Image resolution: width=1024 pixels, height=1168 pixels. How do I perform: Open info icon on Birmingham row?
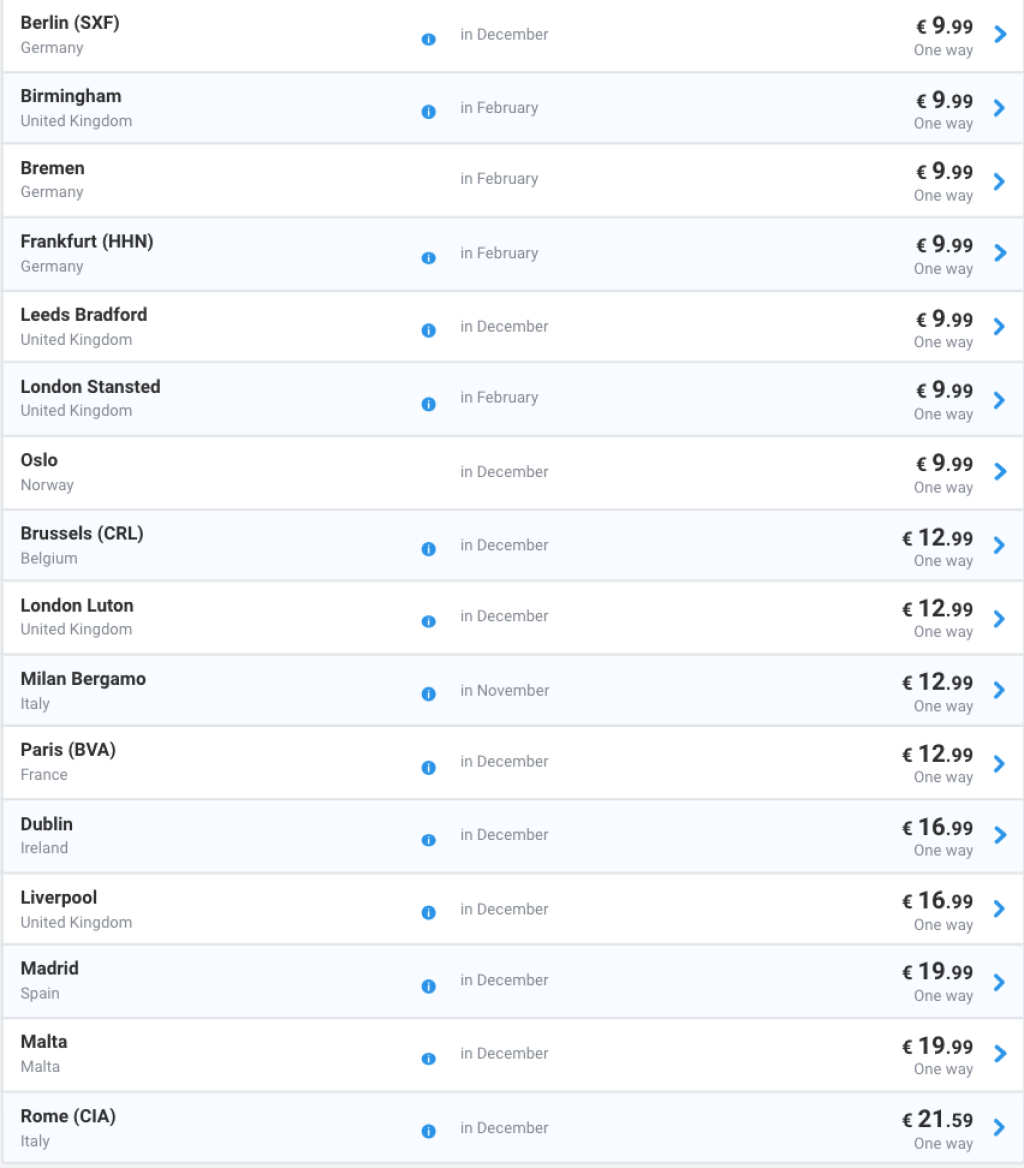(x=428, y=112)
